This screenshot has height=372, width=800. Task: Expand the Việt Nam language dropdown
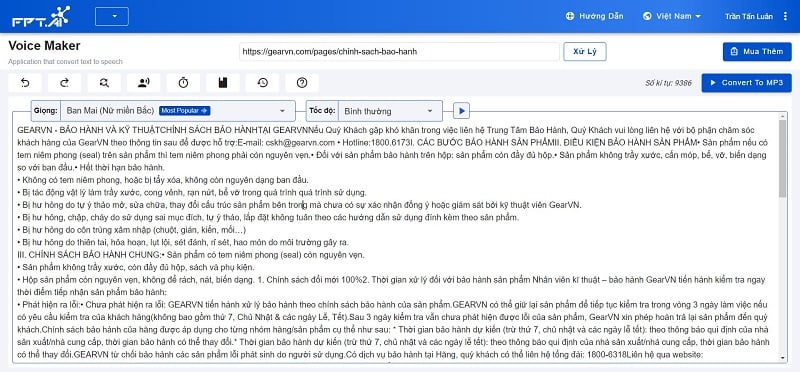[671, 16]
